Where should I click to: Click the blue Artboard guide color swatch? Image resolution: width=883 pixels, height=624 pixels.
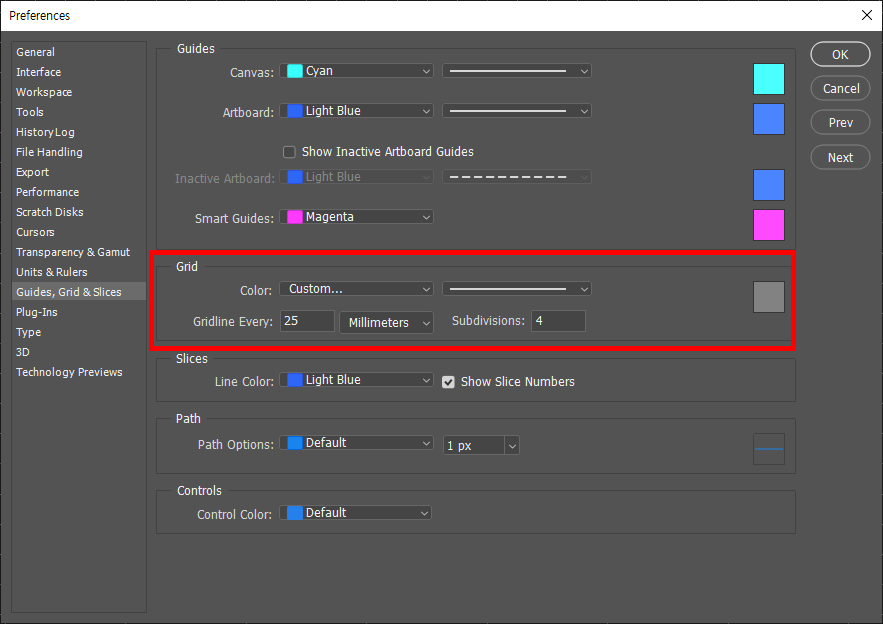point(769,119)
